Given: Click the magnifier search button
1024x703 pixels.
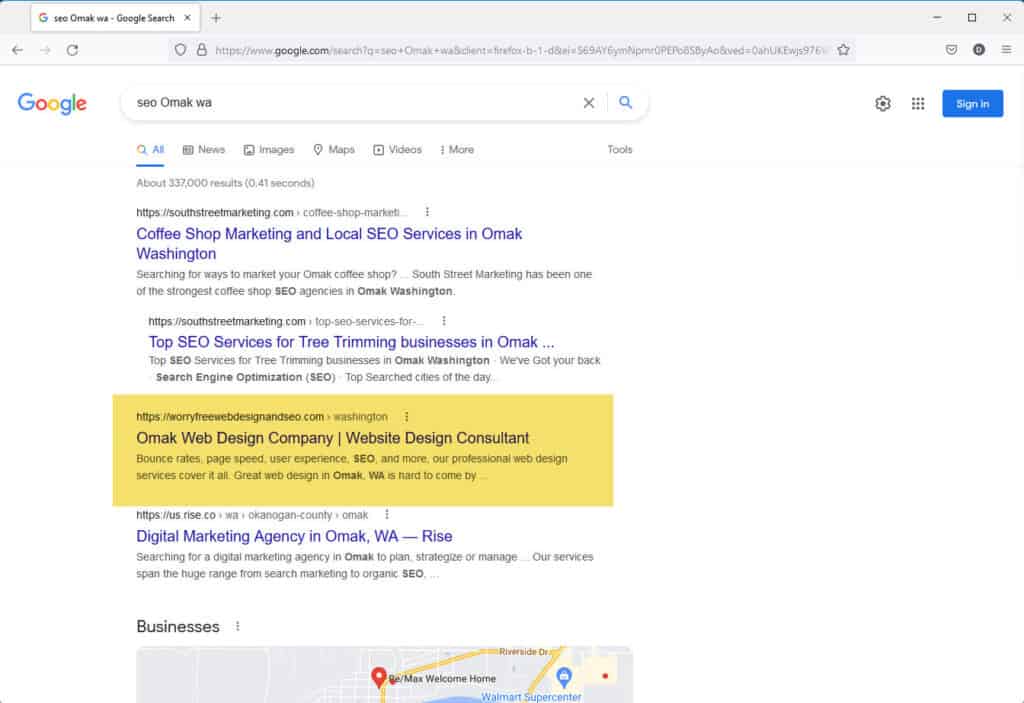Looking at the screenshot, I should point(626,103).
